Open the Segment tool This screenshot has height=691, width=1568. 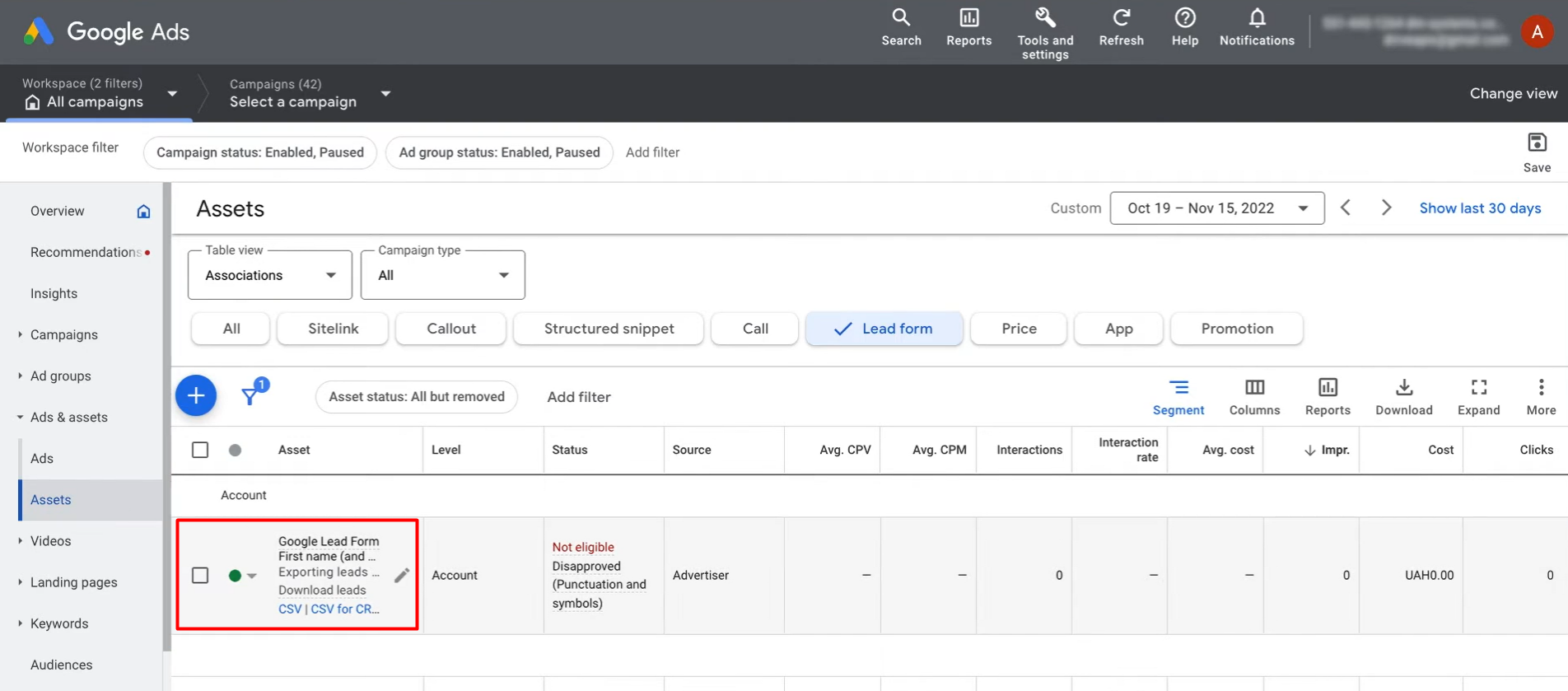[1178, 397]
